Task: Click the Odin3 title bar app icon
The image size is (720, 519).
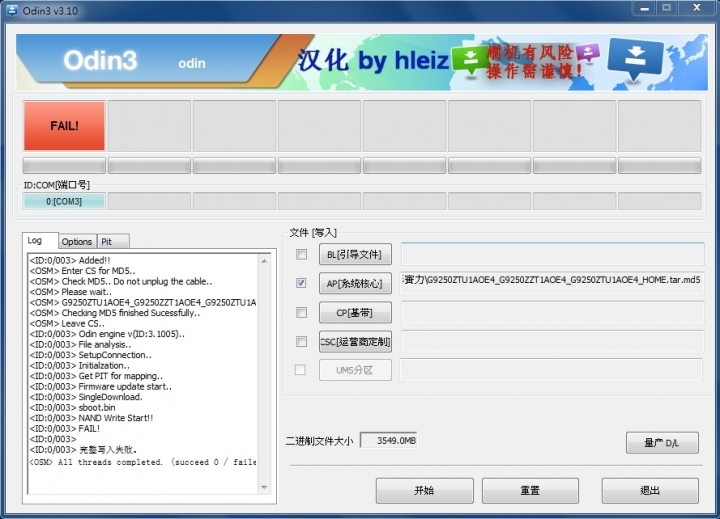Action: 11,10
